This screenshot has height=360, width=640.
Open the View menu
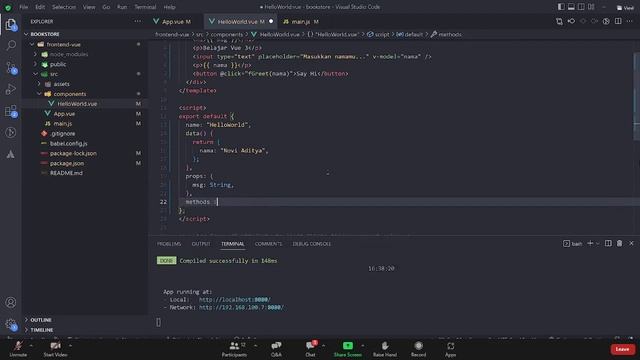pyautogui.click(x=89, y=7)
